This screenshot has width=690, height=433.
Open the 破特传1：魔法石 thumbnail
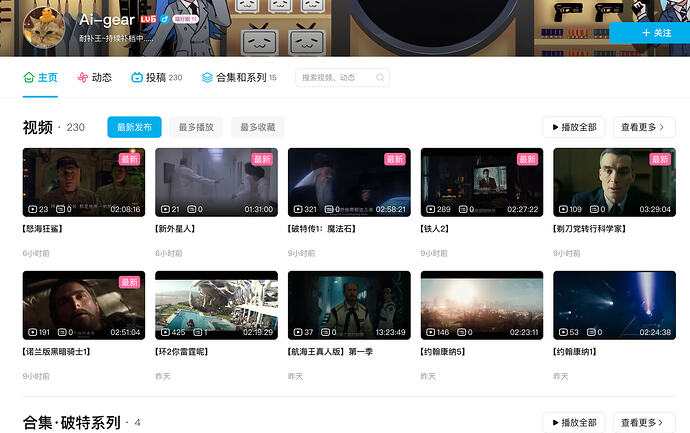[349, 182]
